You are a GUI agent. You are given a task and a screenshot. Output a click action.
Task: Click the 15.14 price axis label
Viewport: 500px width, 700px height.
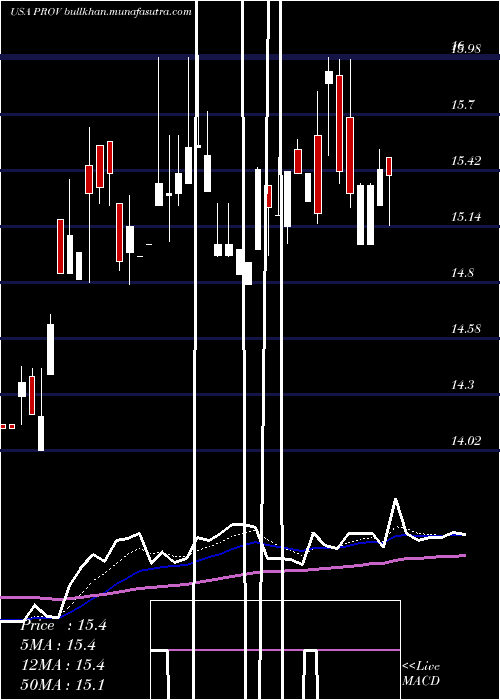466,217
